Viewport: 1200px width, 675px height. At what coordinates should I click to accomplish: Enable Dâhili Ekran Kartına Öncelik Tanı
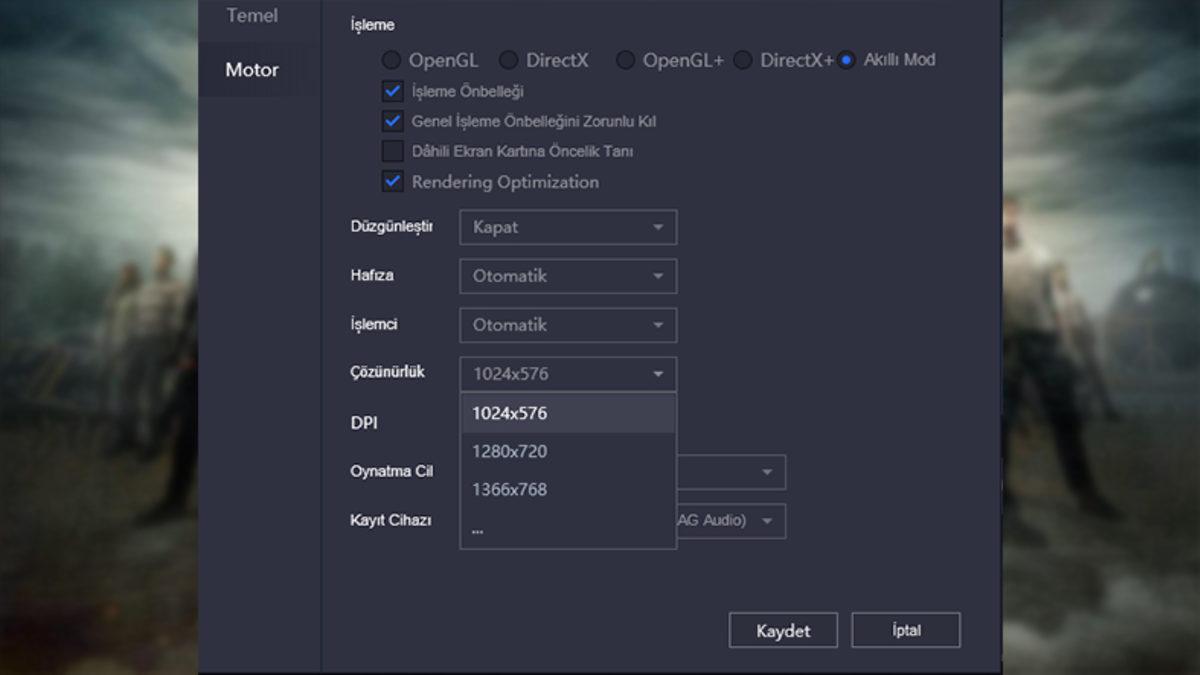(392, 152)
